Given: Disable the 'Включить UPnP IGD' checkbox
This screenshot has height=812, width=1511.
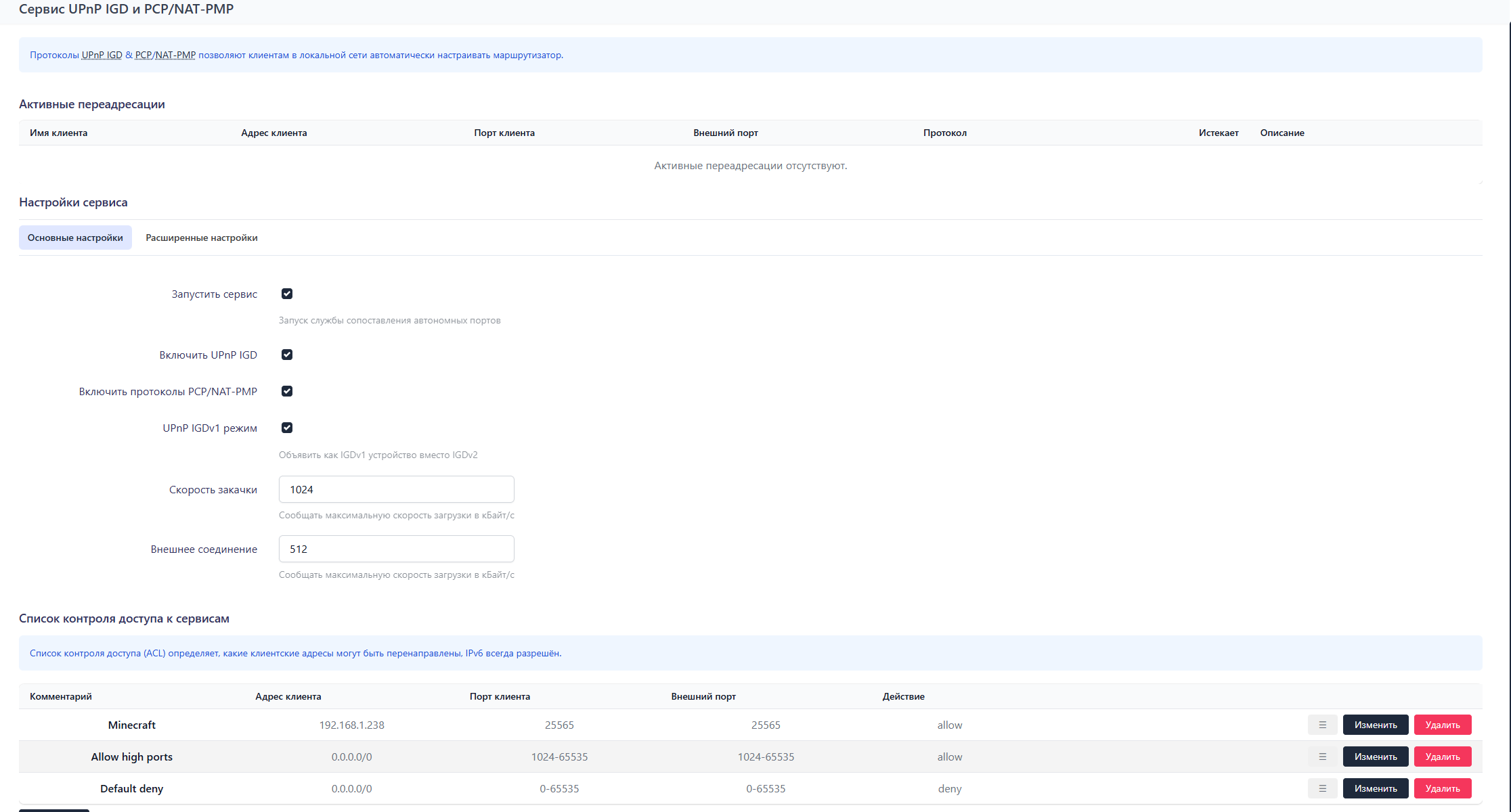Looking at the screenshot, I should [287, 355].
